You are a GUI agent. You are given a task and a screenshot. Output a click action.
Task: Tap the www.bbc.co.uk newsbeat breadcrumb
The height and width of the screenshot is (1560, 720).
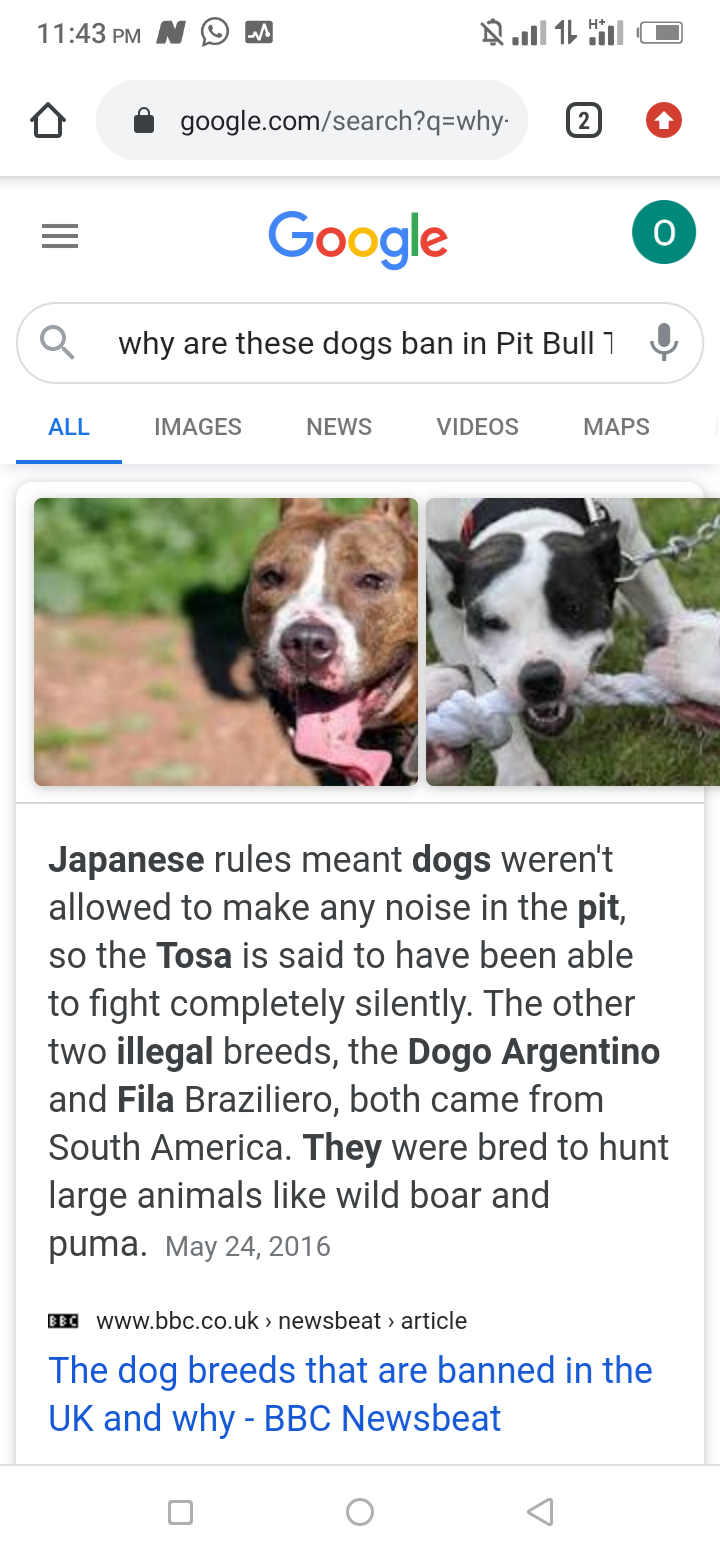point(281,1321)
